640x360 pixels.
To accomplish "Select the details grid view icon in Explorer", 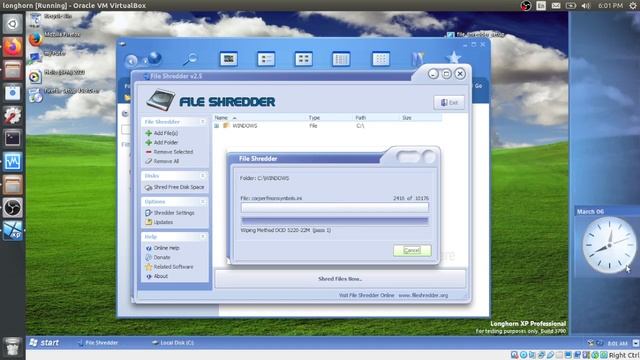I will 380,59.
